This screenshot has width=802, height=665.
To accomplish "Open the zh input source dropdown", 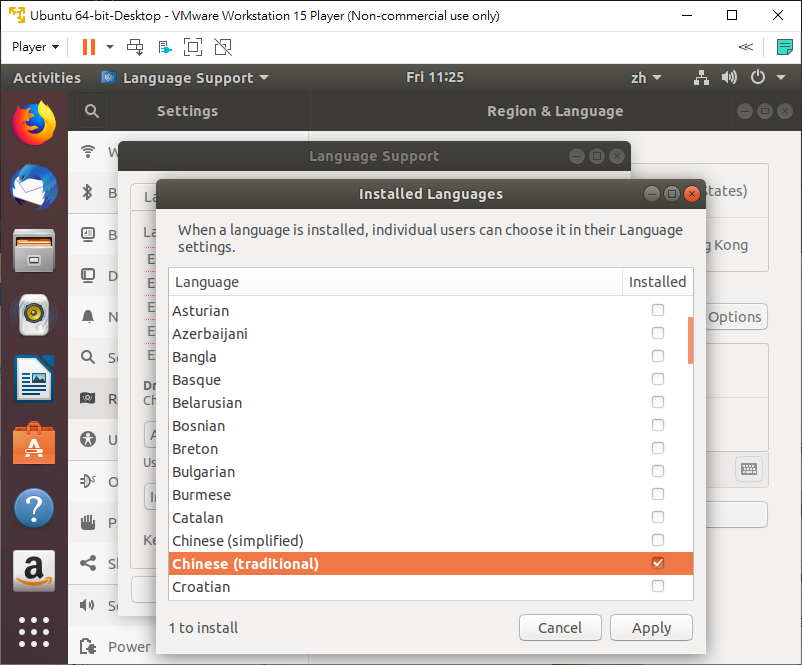I will (x=645, y=78).
